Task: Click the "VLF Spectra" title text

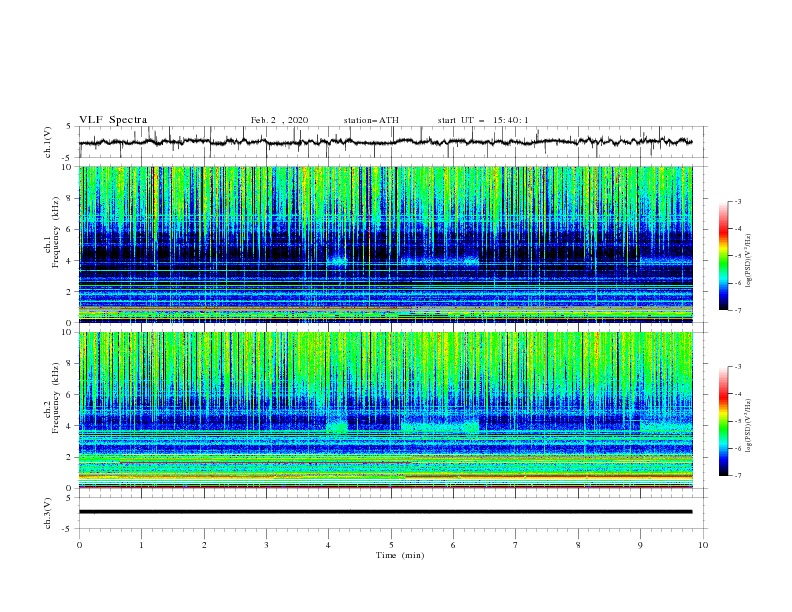Action: pyautogui.click(x=113, y=120)
